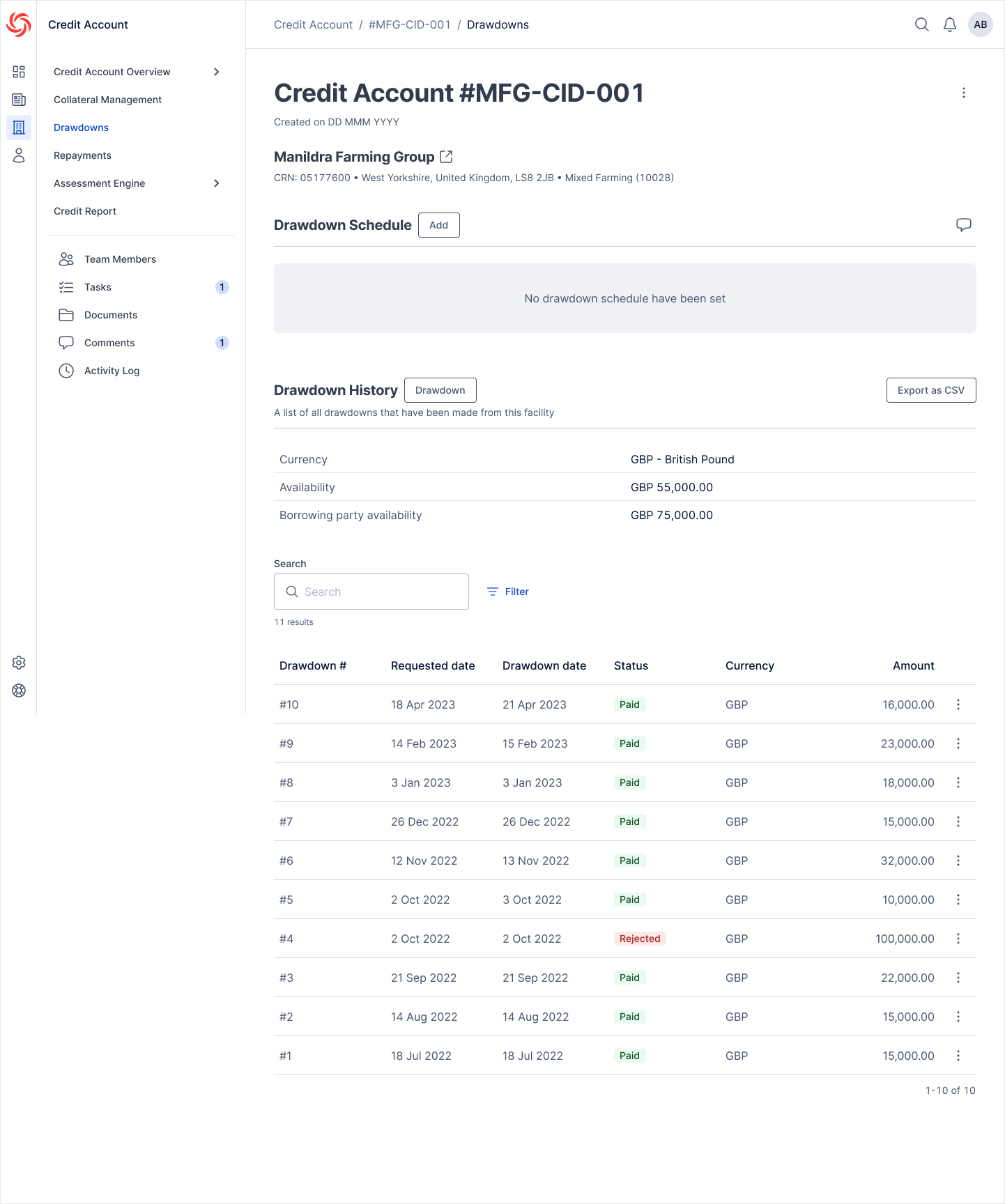The height and width of the screenshot is (1204, 1005).
Task: Open the person icon in the left rail
Action: click(x=19, y=155)
